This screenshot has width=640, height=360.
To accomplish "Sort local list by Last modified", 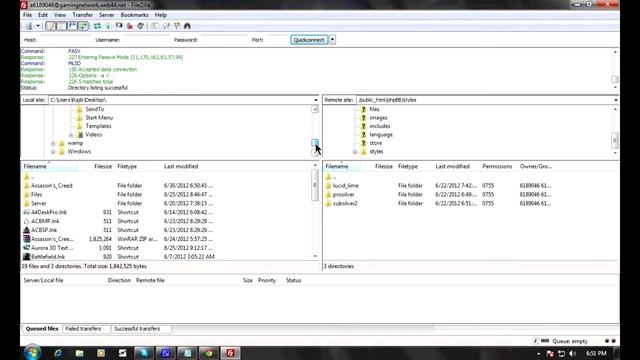I will coord(181,167).
